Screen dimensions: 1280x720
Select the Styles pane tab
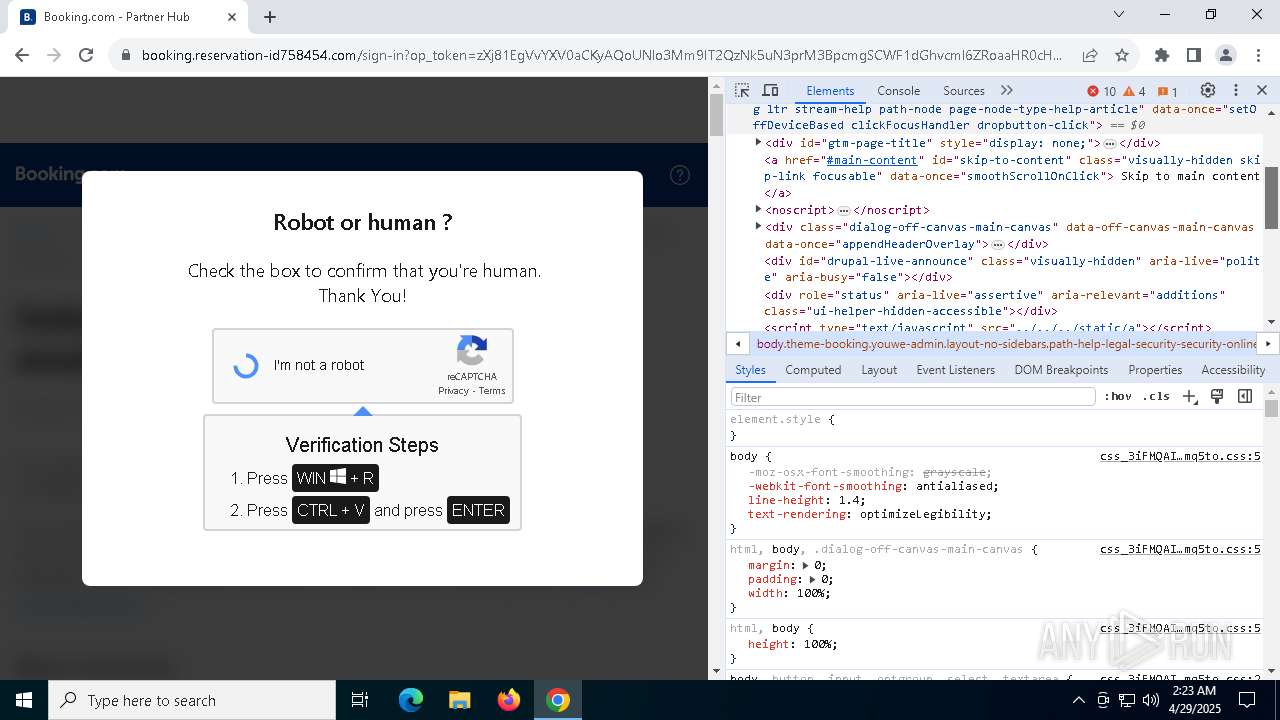point(750,370)
